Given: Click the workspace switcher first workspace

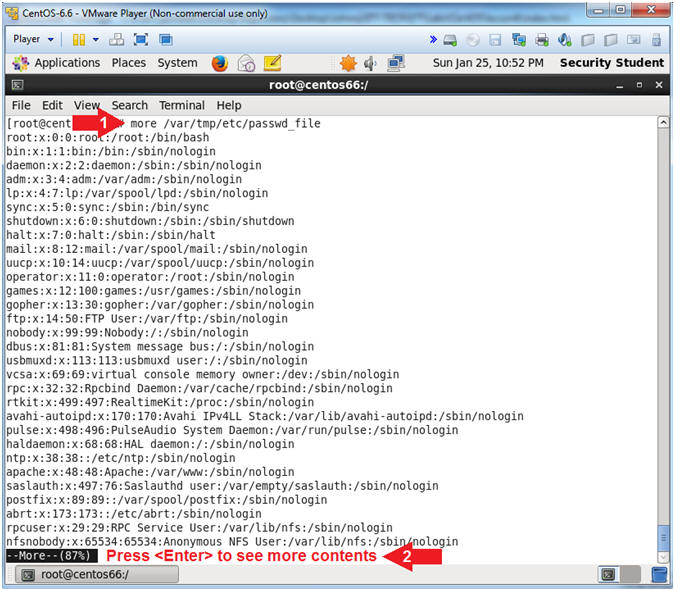Looking at the screenshot, I should (608, 575).
